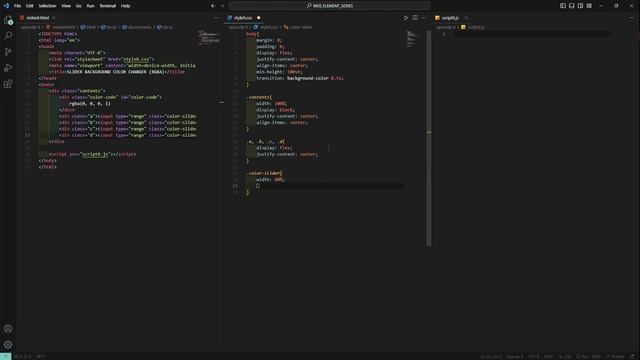This screenshot has height=360, width=640.
Task: Open the View menu
Action: [x=66, y=6]
